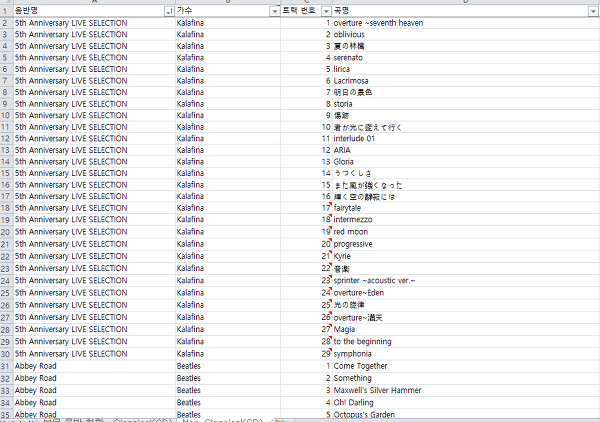
Task: Click the song cell 'ARIA'
Action: pyautogui.click(x=465, y=150)
